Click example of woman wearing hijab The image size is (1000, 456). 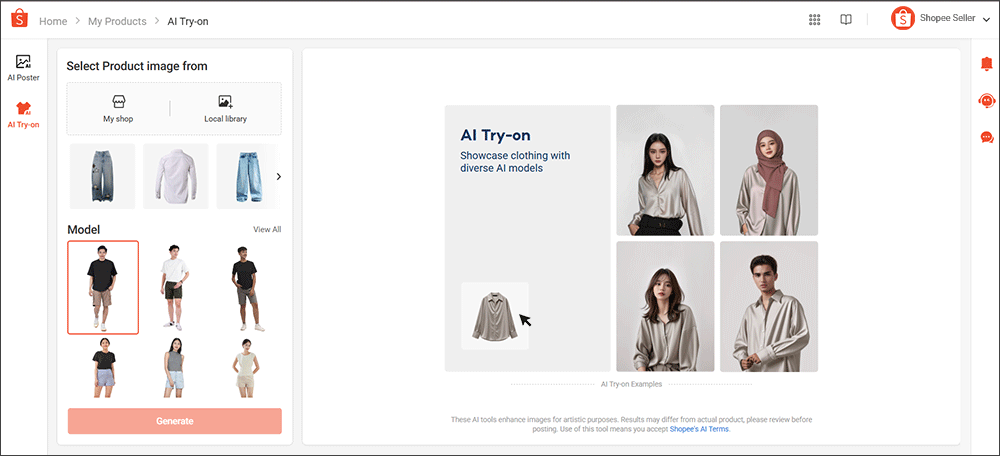(769, 170)
